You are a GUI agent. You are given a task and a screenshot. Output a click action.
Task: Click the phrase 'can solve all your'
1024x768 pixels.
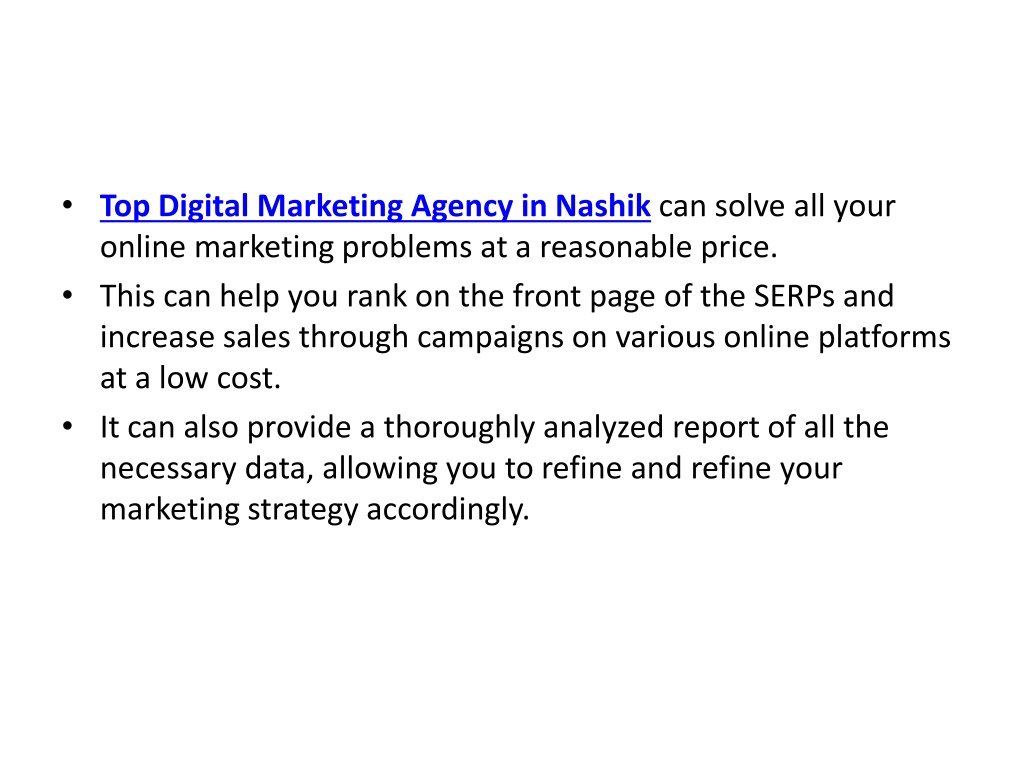click(x=777, y=207)
